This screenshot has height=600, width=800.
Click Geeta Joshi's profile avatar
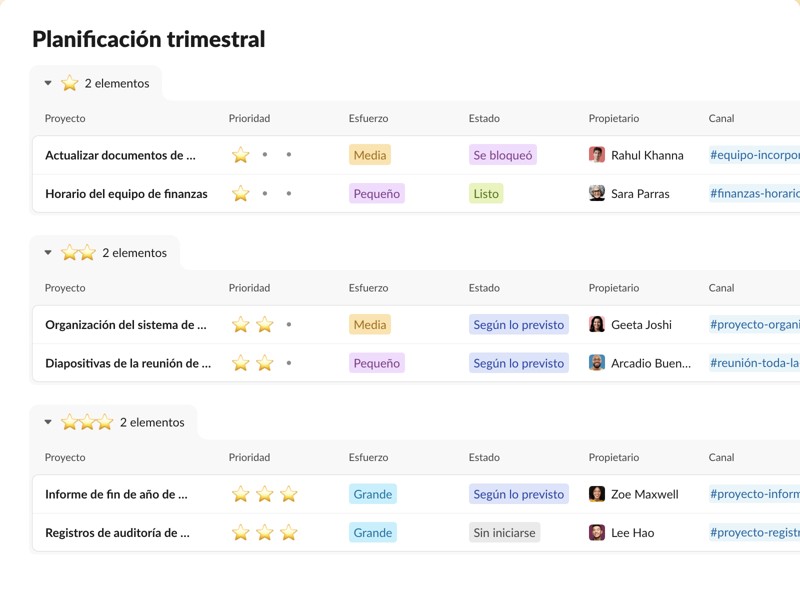(597, 324)
